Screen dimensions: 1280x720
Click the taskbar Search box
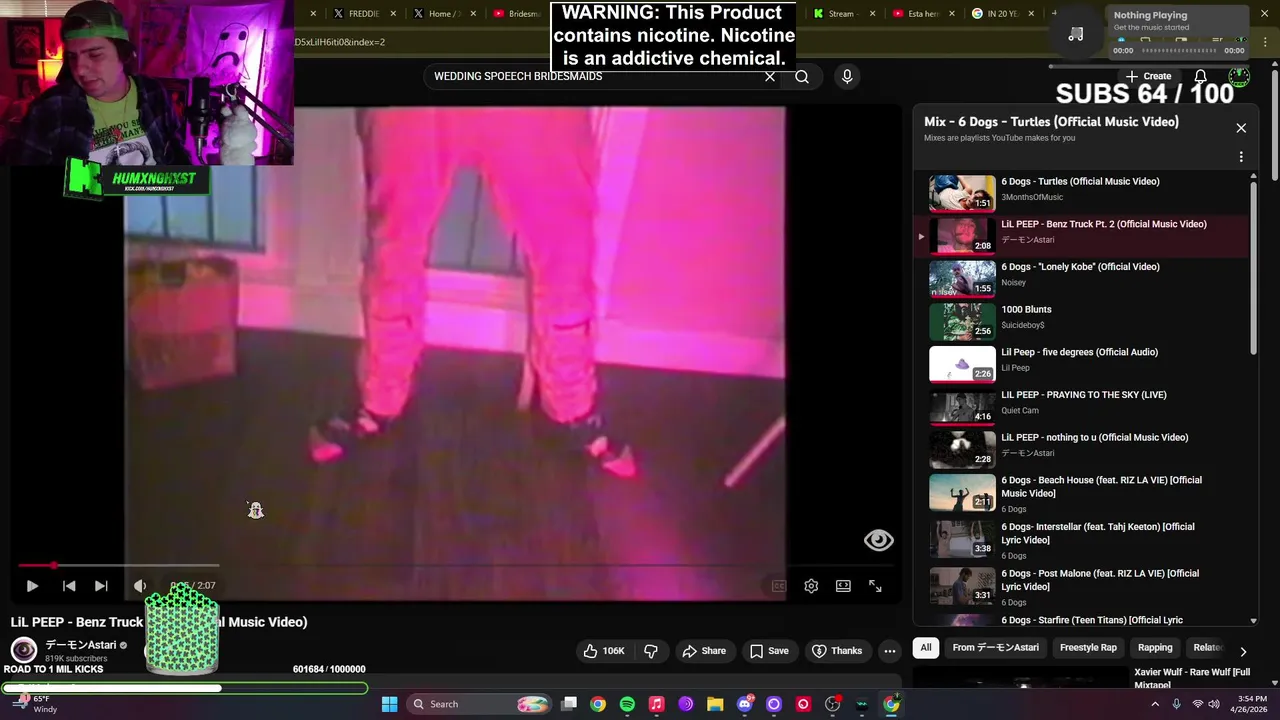coord(480,704)
